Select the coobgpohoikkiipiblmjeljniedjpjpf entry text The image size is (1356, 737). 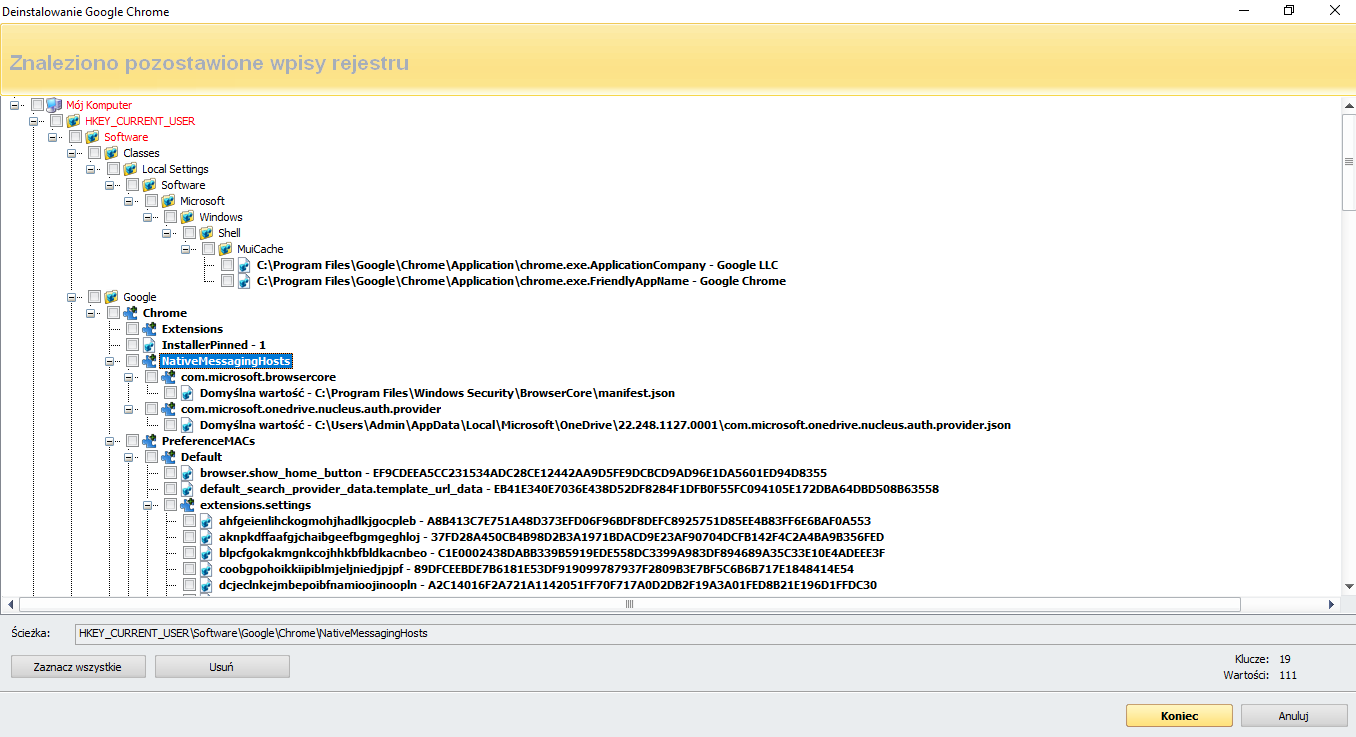click(x=536, y=569)
